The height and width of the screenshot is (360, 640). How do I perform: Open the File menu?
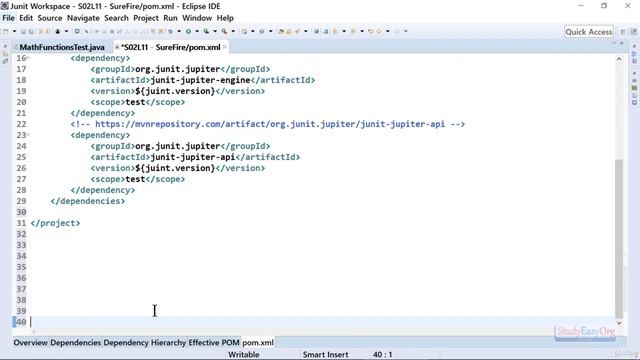pos(8,18)
